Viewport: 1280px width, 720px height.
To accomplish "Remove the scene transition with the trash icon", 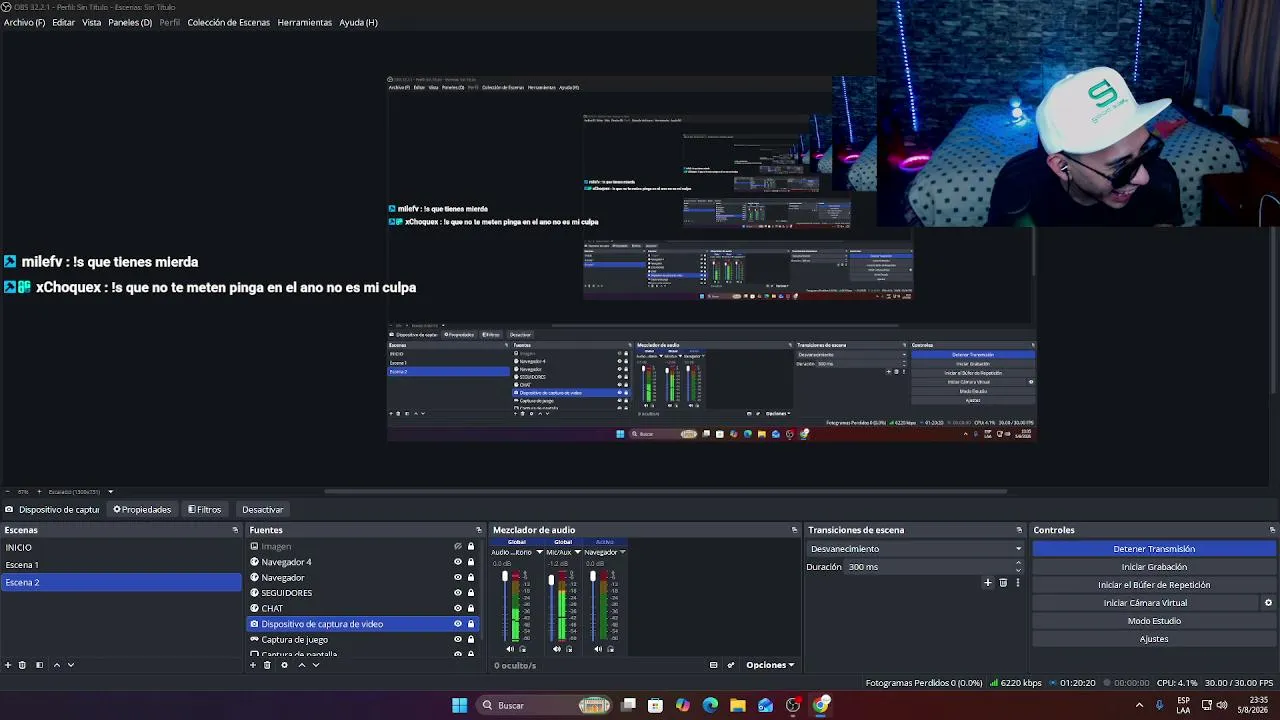I will click(1003, 583).
